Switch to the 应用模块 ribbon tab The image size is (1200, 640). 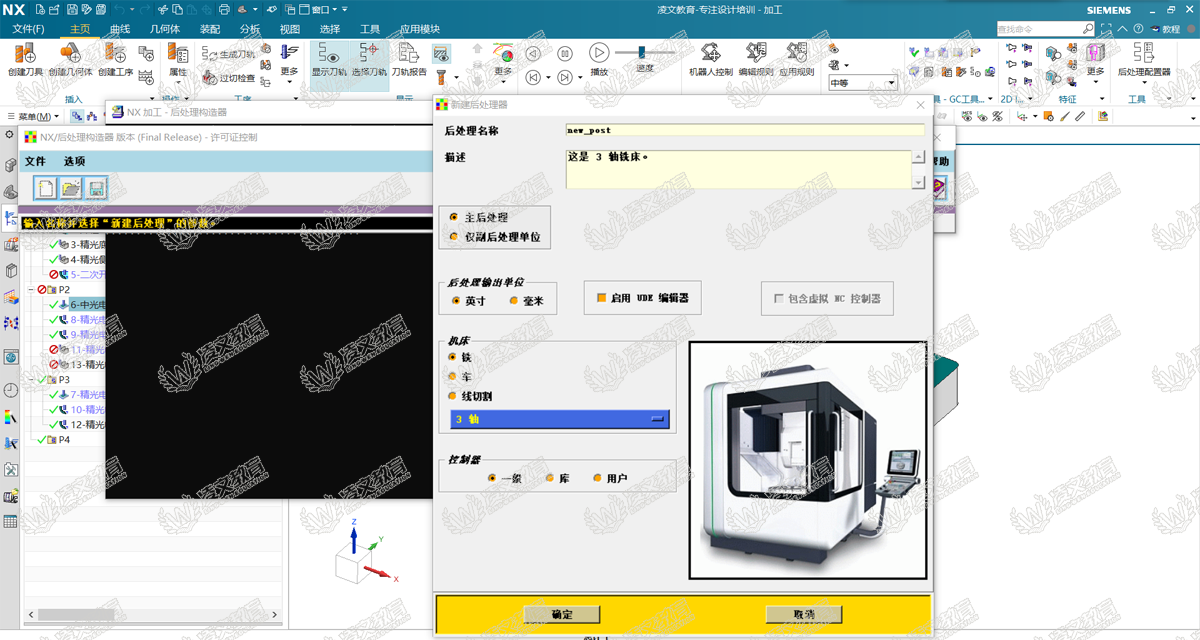tap(419, 29)
